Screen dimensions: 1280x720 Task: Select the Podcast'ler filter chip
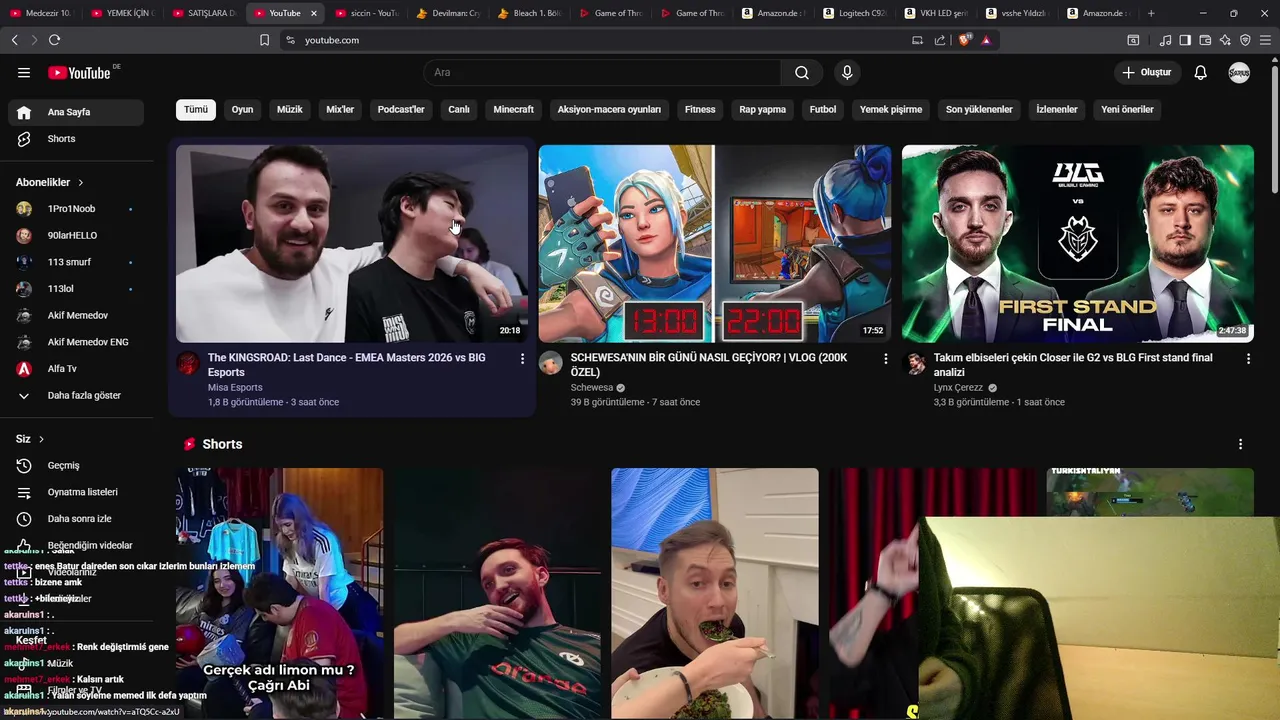[401, 109]
